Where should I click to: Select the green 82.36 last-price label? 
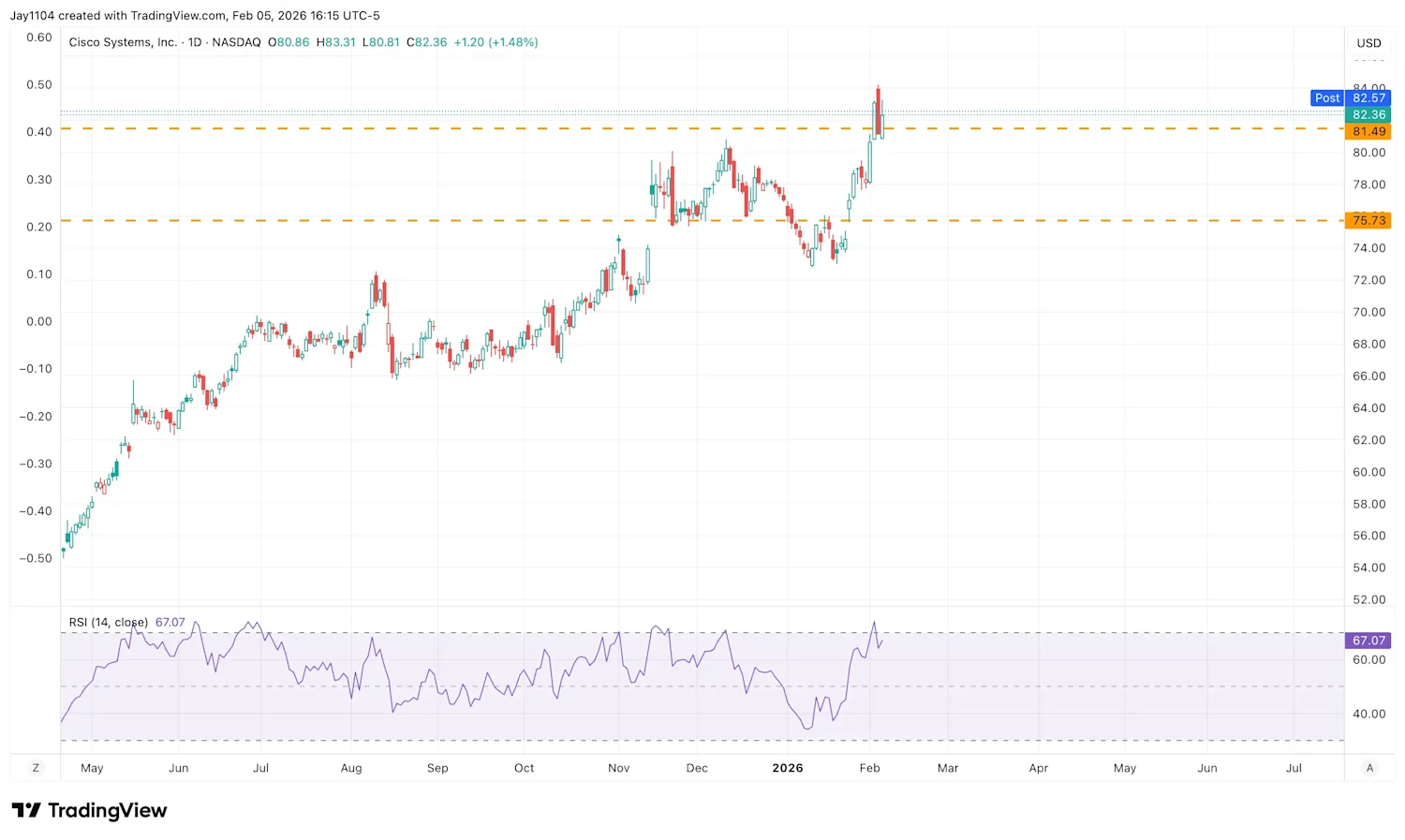1368,115
